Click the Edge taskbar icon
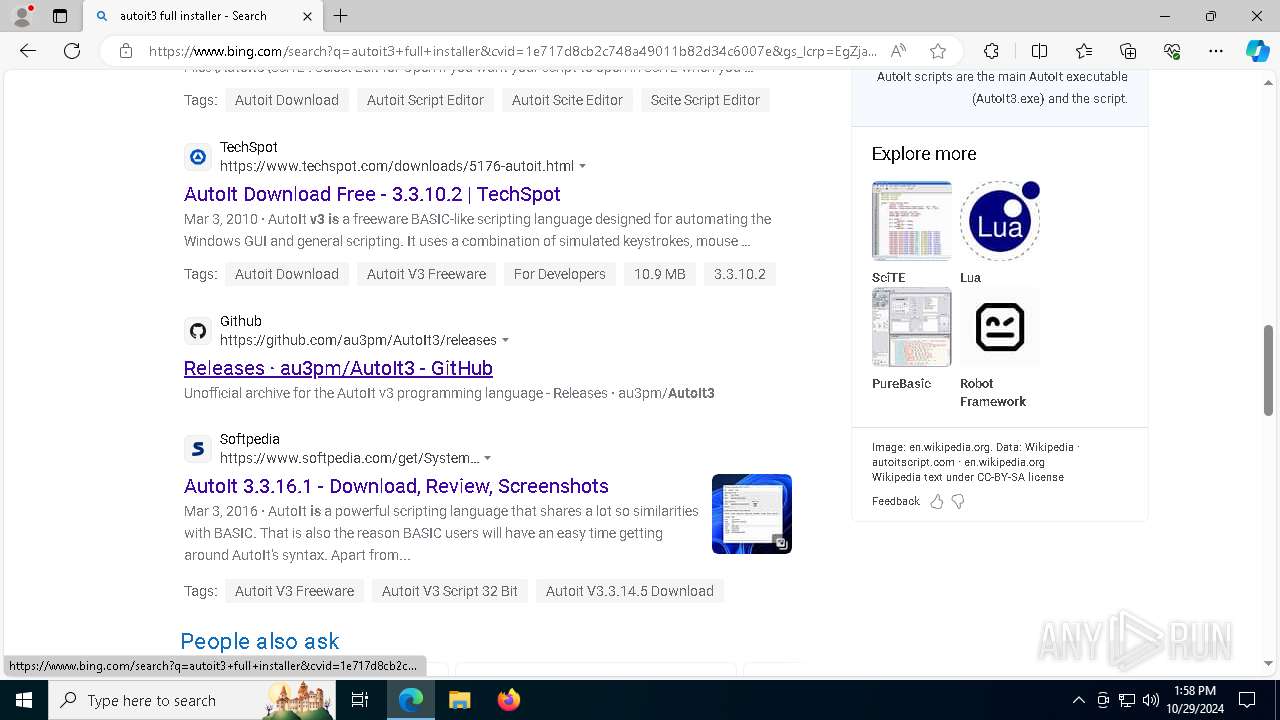 411,700
